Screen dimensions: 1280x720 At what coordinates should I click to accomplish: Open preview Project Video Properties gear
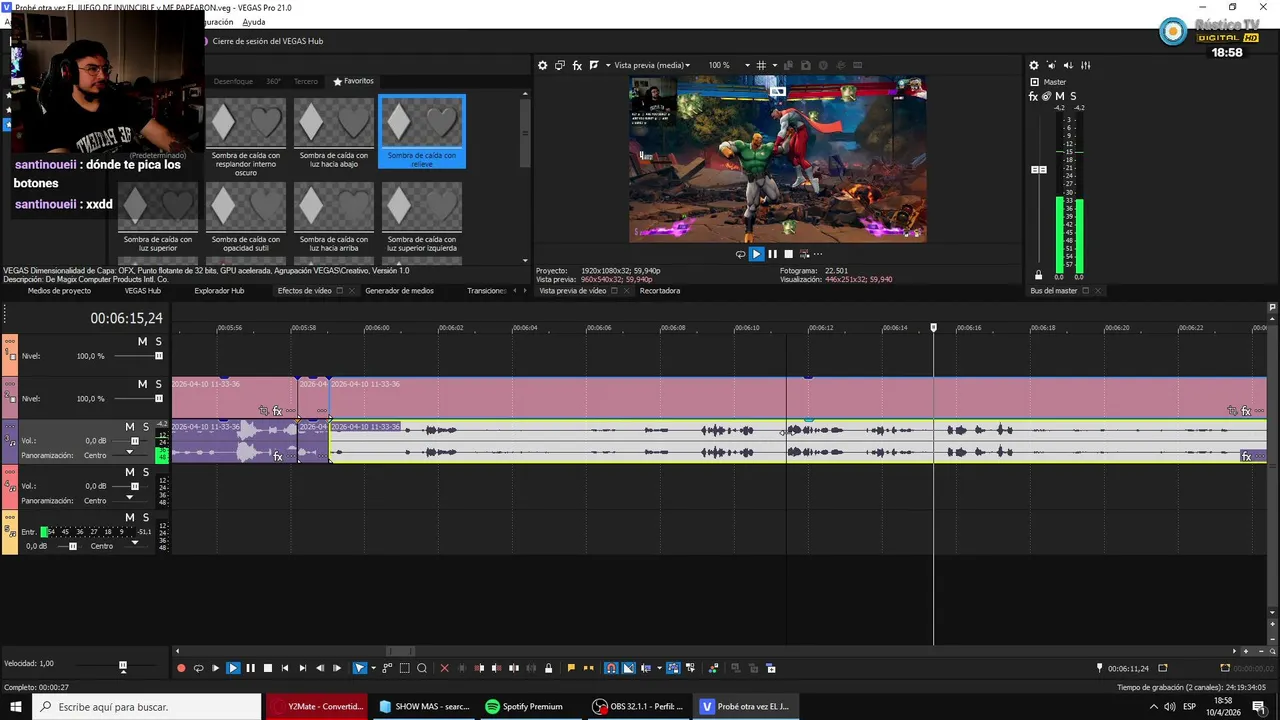543,65
